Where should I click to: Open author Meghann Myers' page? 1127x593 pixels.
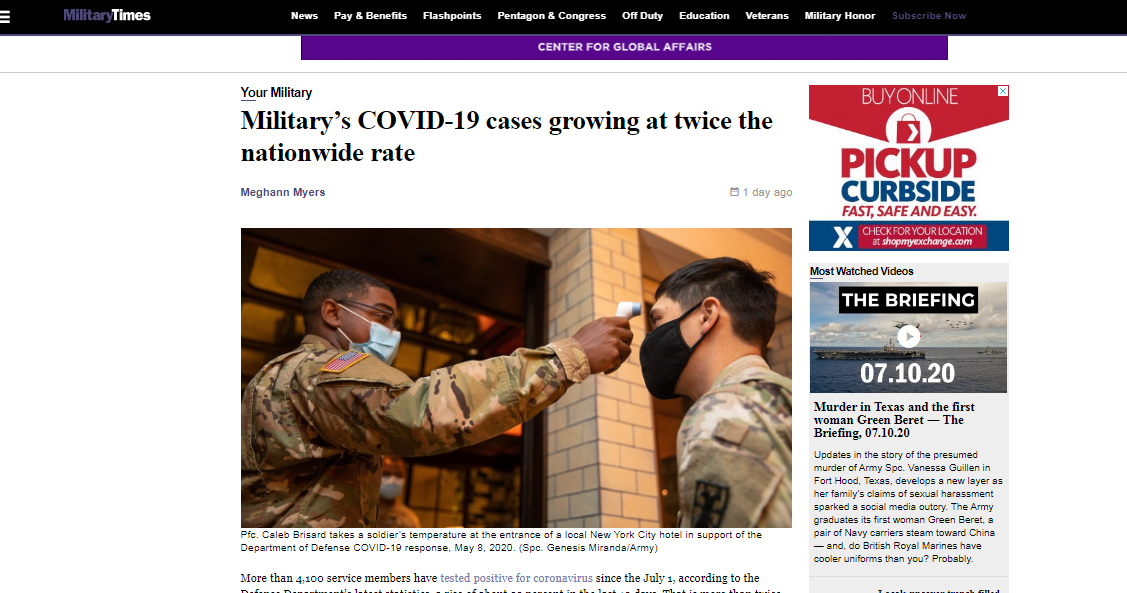pyautogui.click(x=282, y=192)
